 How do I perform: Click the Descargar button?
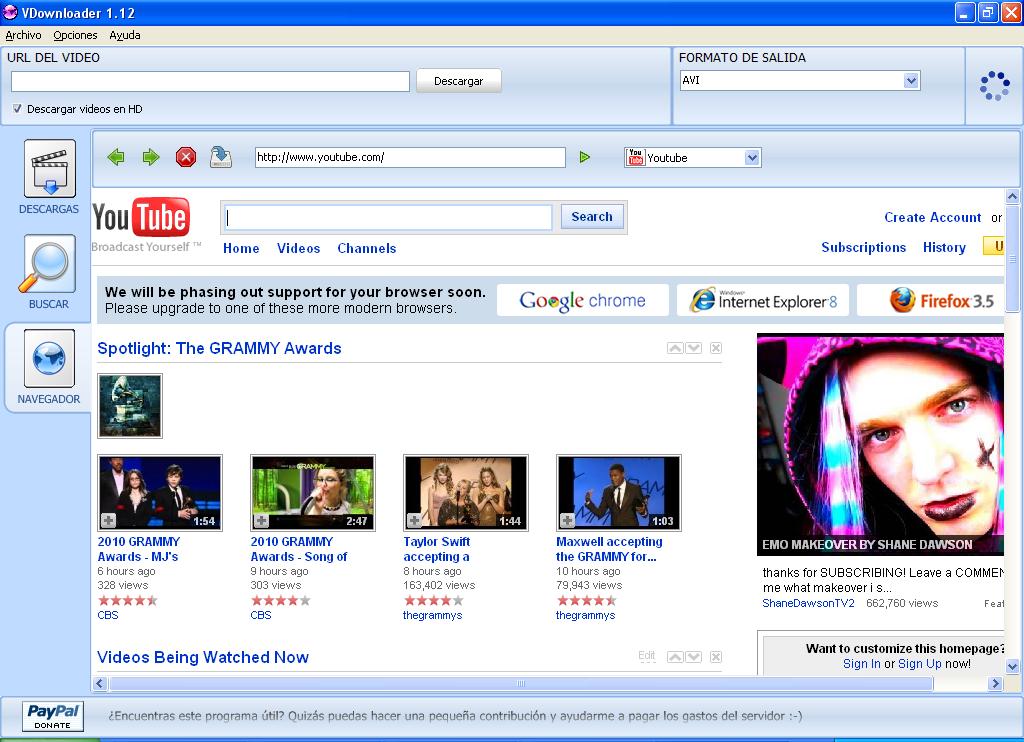click(458, 81)
